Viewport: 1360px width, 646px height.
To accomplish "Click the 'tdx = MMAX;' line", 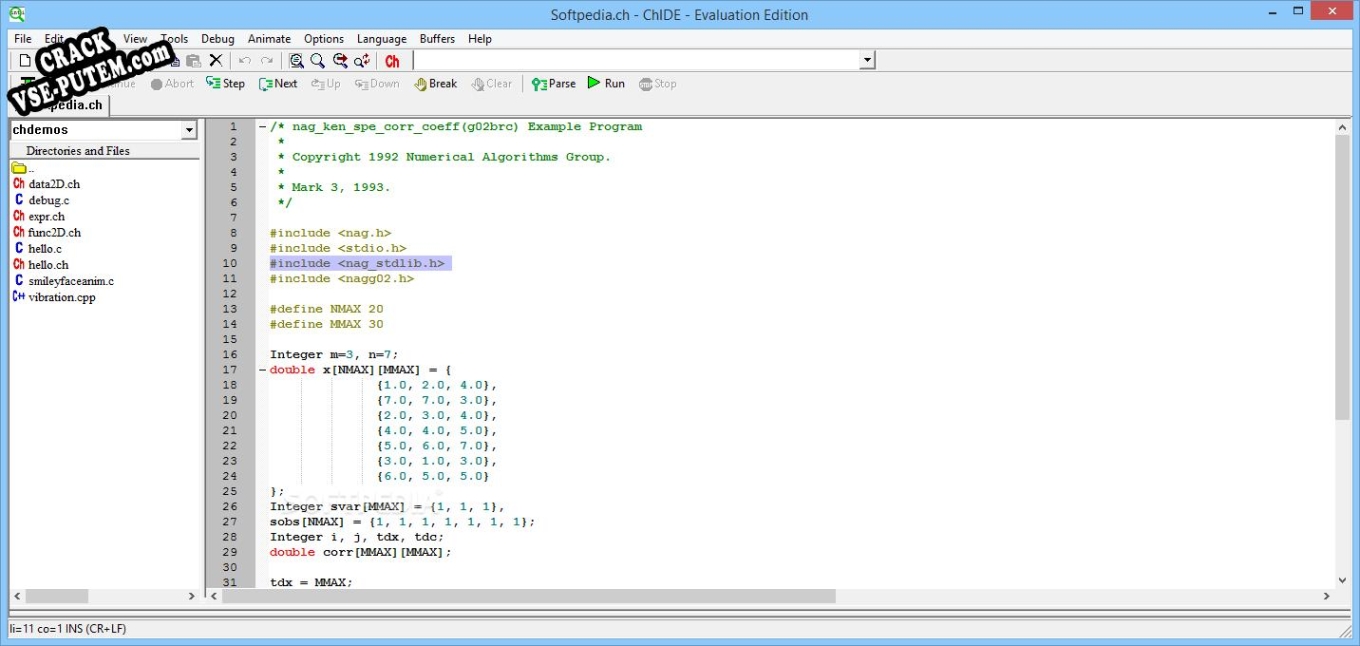I will click(x=311, y=582).
